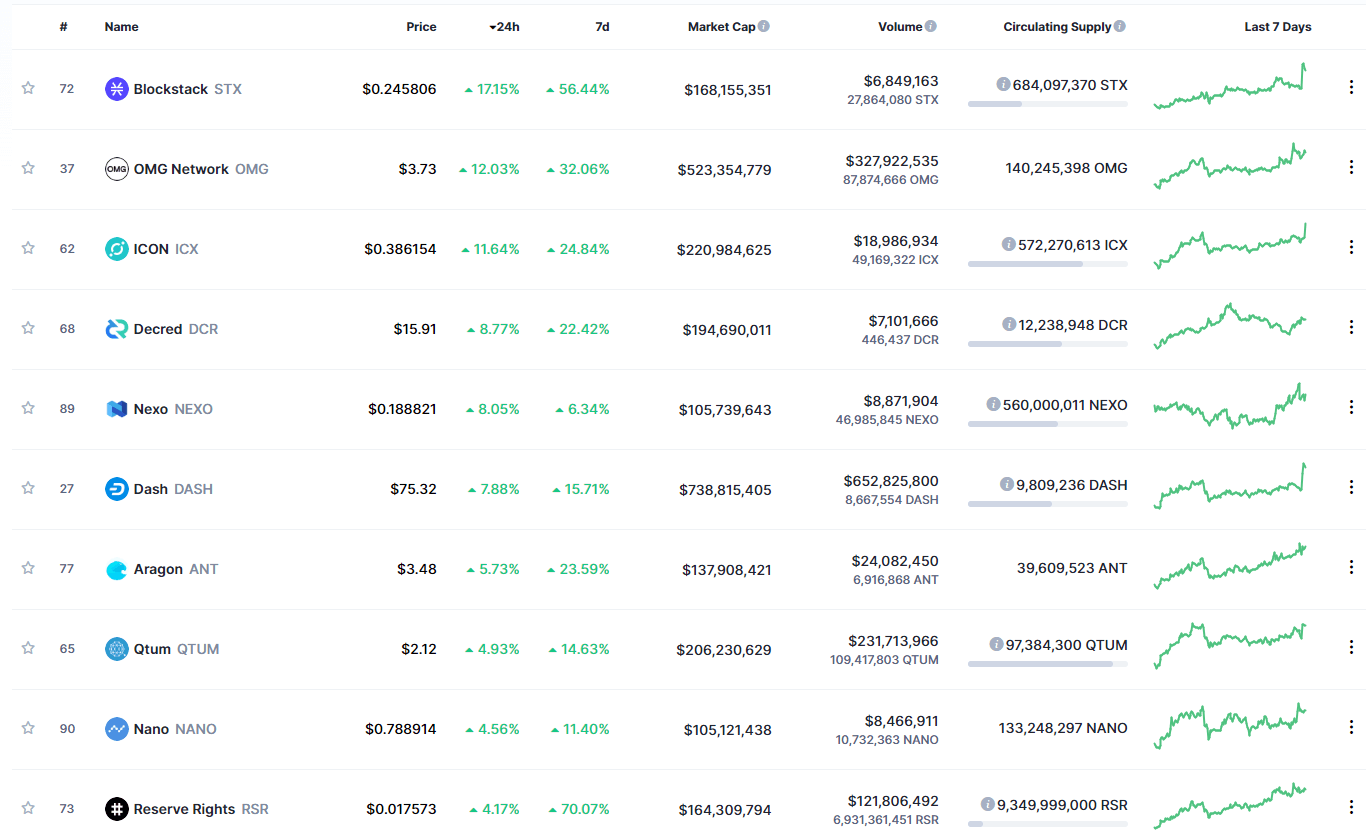Click info icon beside Reserve Rights supply
This screenshot has height=838, width=1366.
pos(987,805)
